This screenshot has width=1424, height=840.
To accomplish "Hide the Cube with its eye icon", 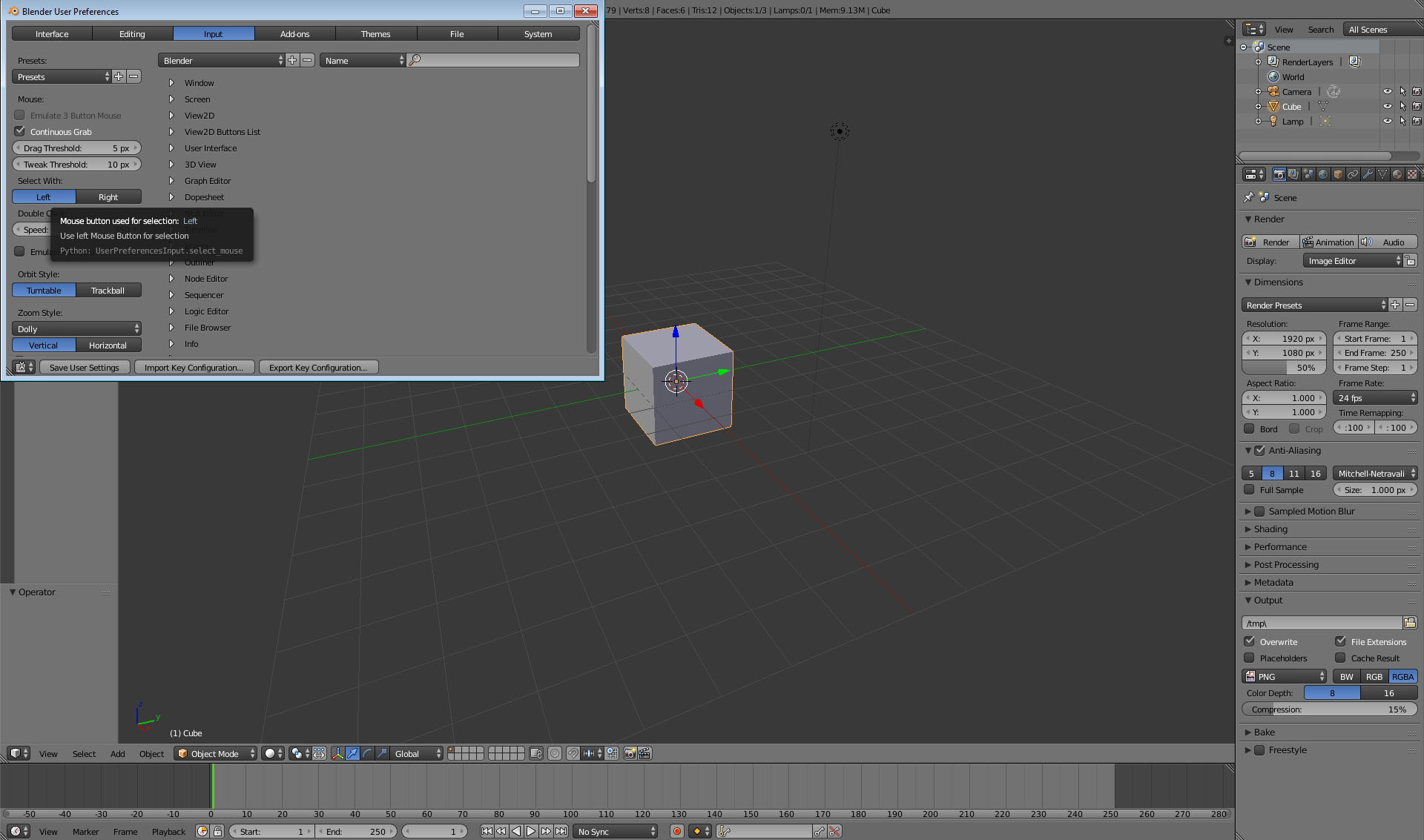I will pos(1387,106).
